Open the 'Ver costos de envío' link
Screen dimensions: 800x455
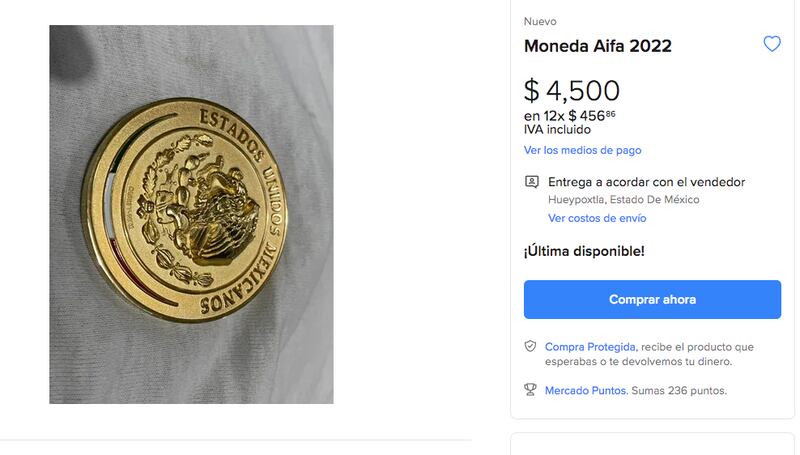[x=597, y=218]
